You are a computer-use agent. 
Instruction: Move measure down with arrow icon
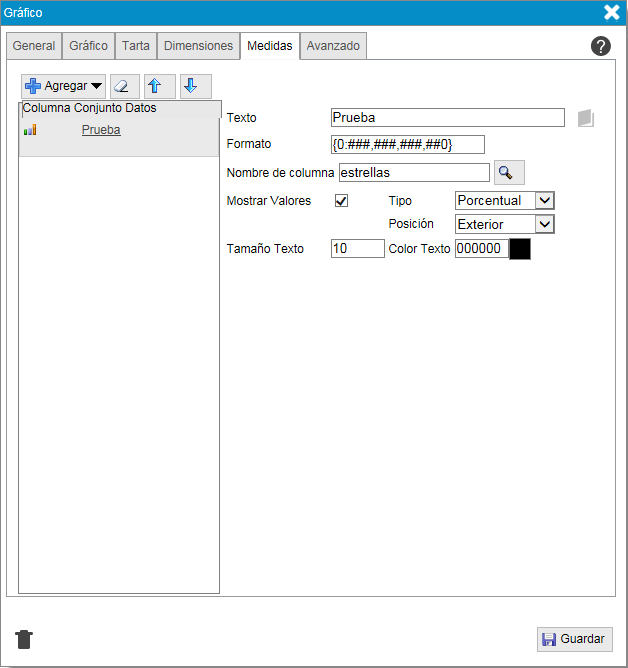pyautogui.click(x=194, y=86)
